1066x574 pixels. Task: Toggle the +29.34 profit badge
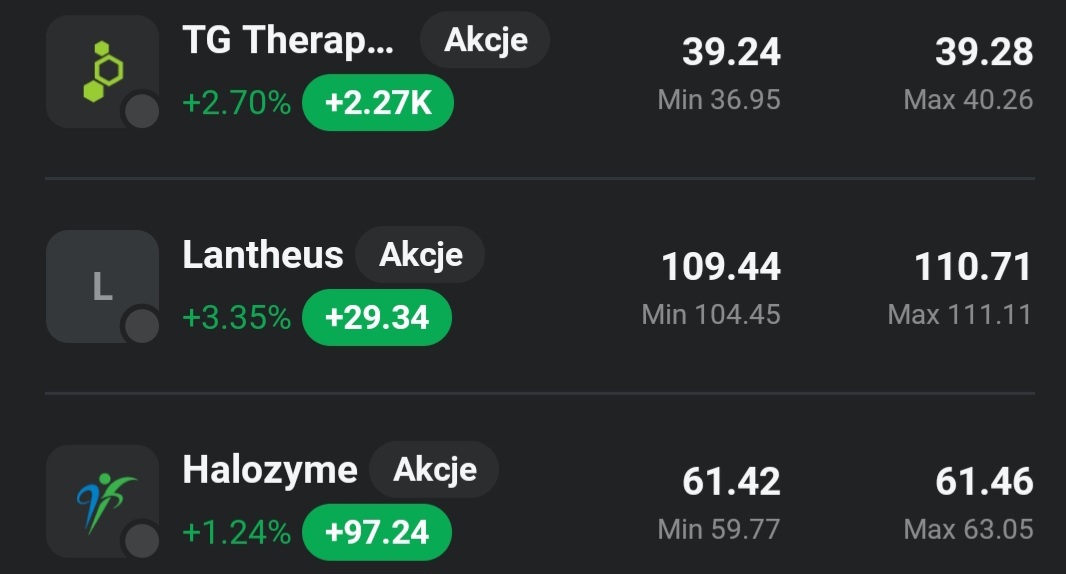click(x=377, y=318)
